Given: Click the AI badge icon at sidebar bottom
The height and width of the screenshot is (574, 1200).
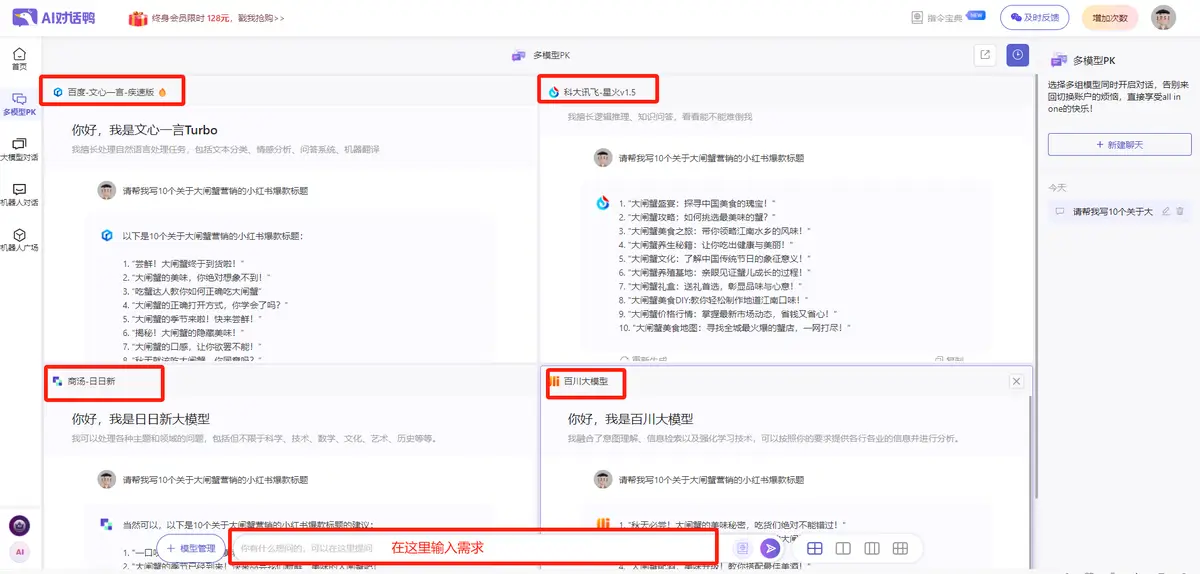Looking at the screenshot, I should tap(19, 552).
